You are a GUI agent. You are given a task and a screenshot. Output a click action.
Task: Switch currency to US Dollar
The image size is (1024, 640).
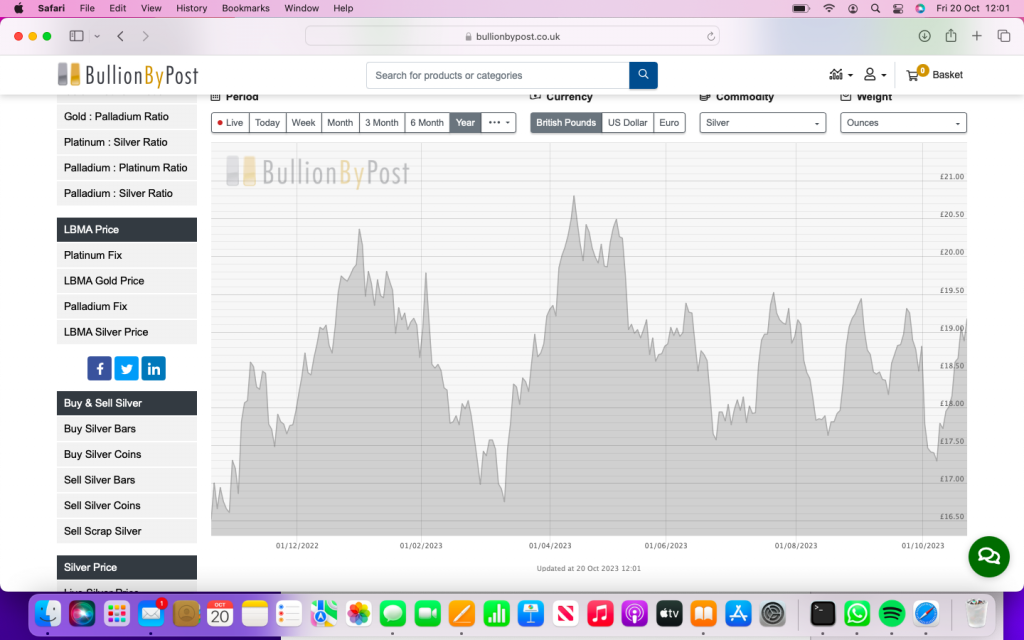click(x=627, y=123)
